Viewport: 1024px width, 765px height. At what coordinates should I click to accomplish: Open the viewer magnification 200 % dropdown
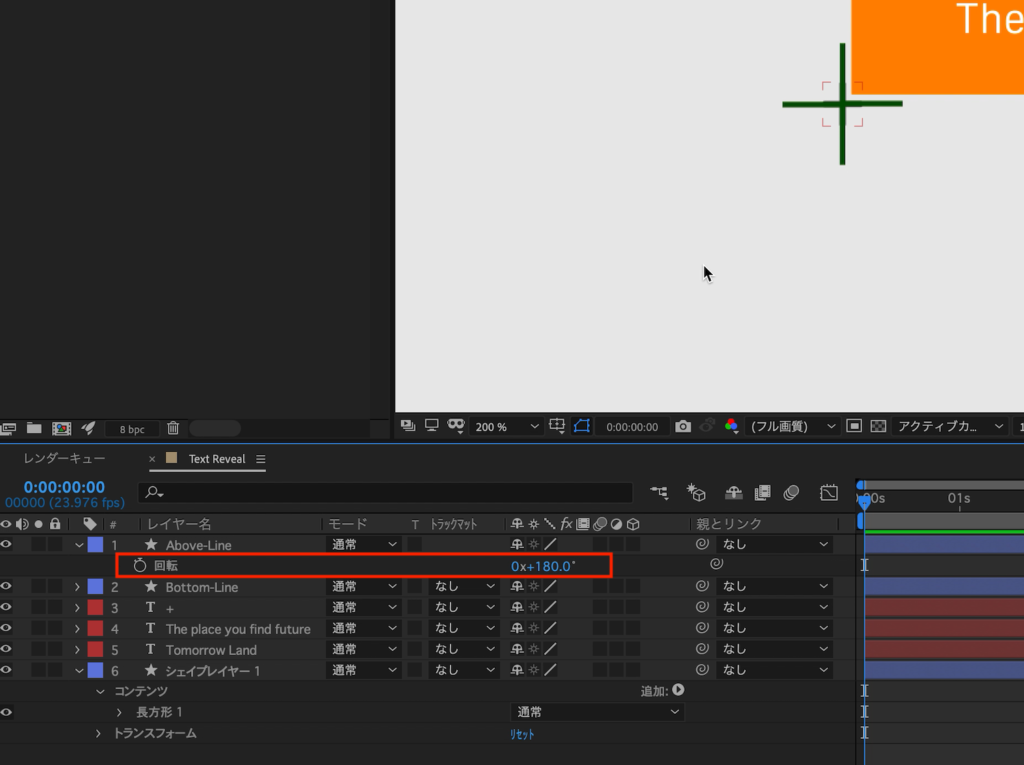(x=507, y=426)
